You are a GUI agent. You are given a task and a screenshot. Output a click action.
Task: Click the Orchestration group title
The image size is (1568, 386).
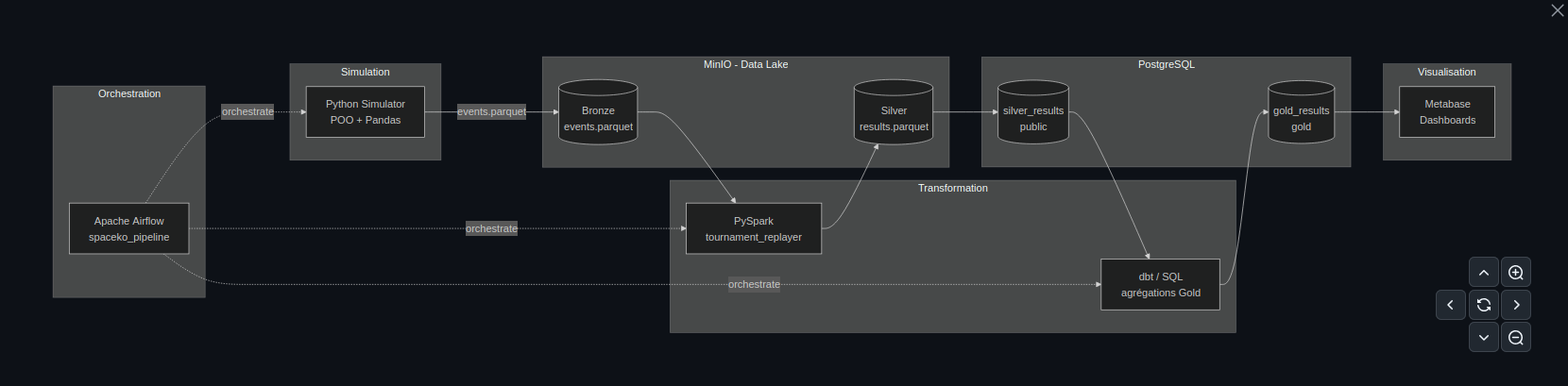click(x=129, y=93)
